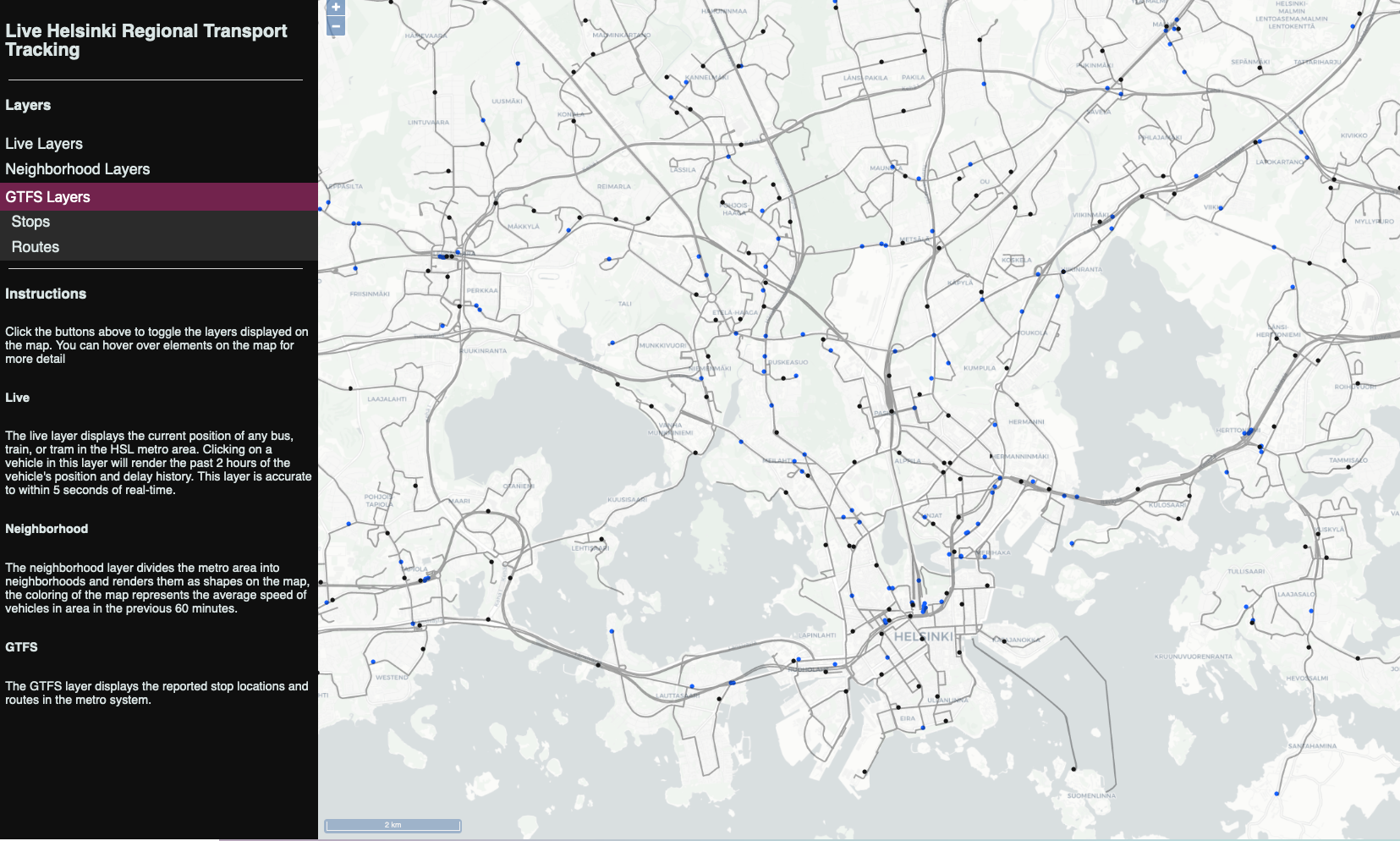Screen dimensions: 1400x841
Task: Click the TULLISAARI map label
Action: [1246, 571]
